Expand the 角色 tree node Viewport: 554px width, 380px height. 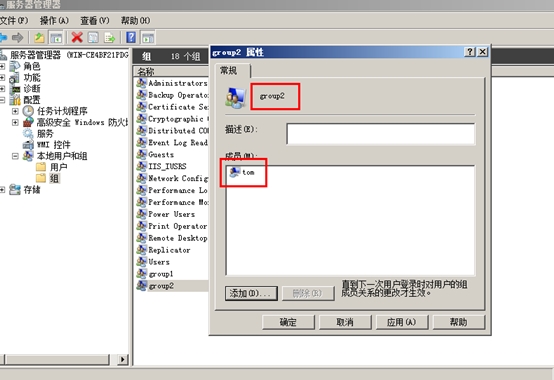pyautogui.click(x=2, y=66)
